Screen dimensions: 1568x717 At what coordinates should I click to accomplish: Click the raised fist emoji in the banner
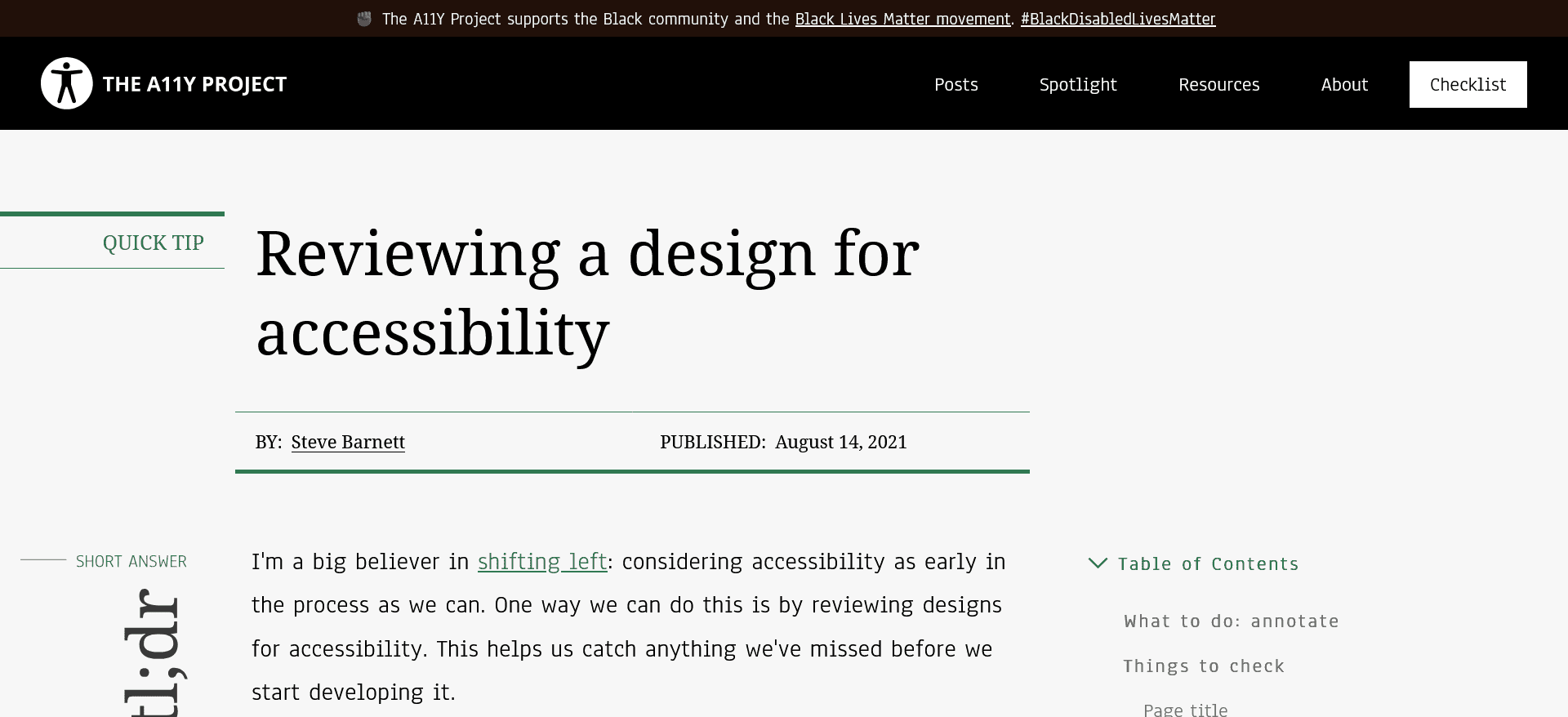coord(364,18)
